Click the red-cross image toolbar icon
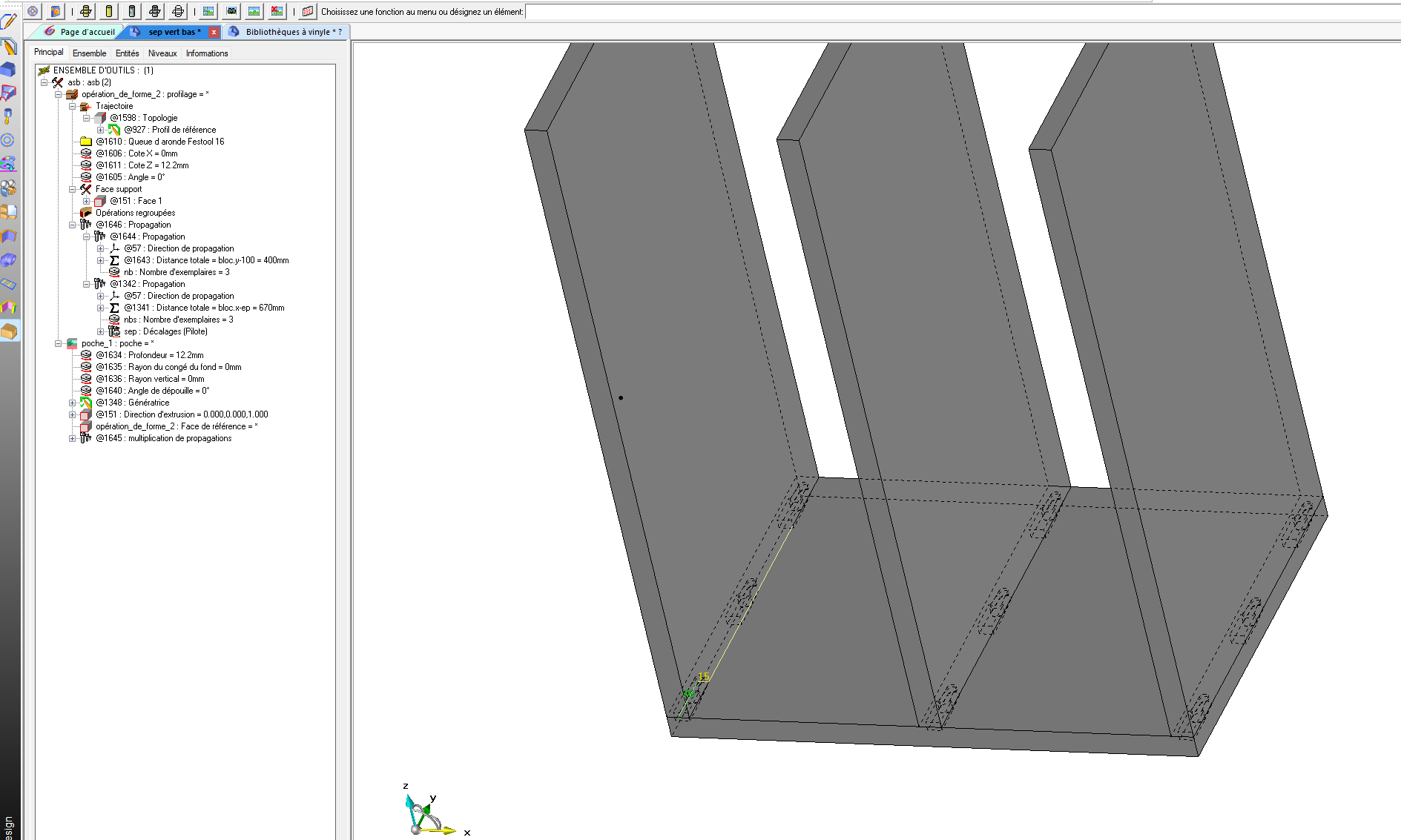Screen dimensions: 1401x840 click(x=277, y=11)
